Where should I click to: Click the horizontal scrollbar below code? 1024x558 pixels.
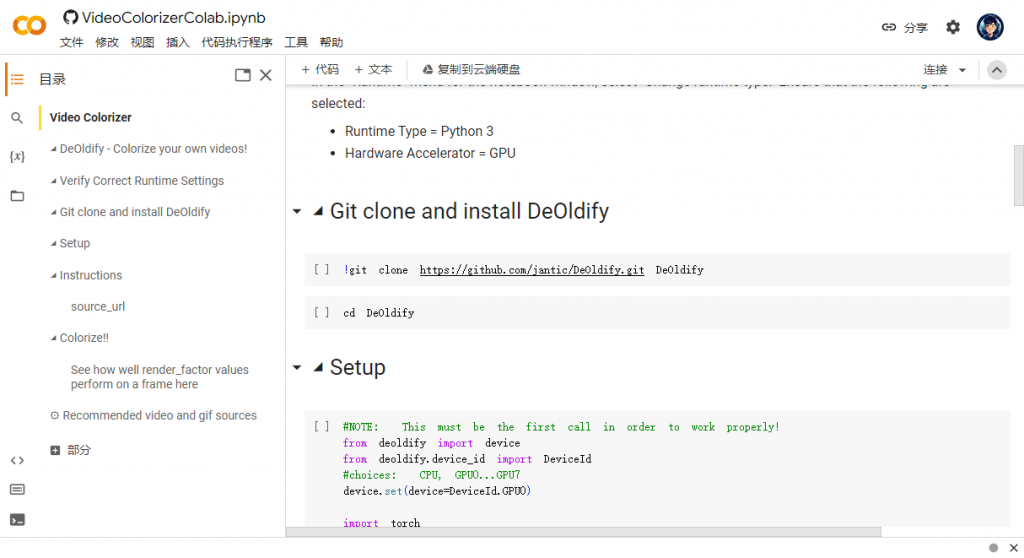[x=583, y=532]
